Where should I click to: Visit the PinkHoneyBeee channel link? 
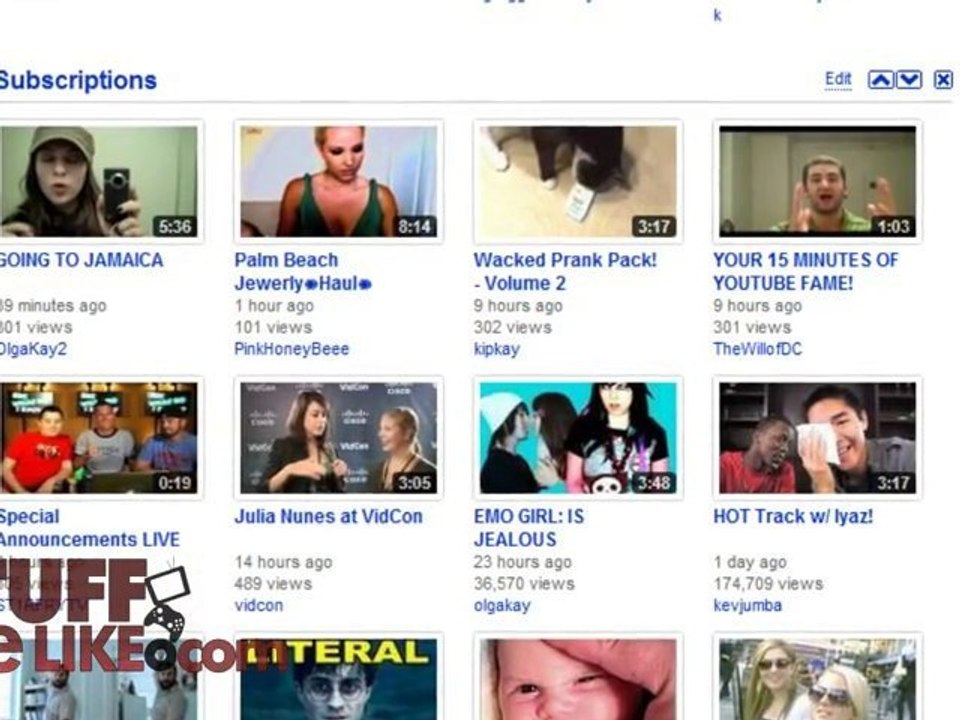(291, 349)
